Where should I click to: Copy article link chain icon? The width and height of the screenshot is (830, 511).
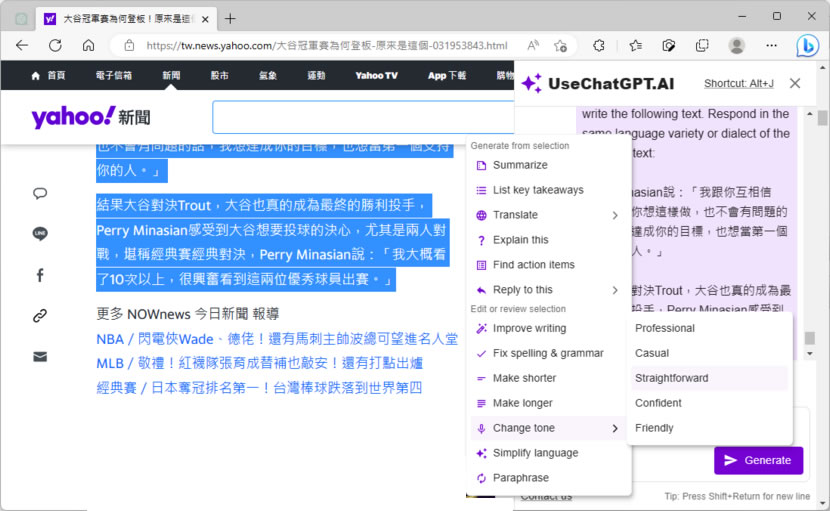(40, 316)
